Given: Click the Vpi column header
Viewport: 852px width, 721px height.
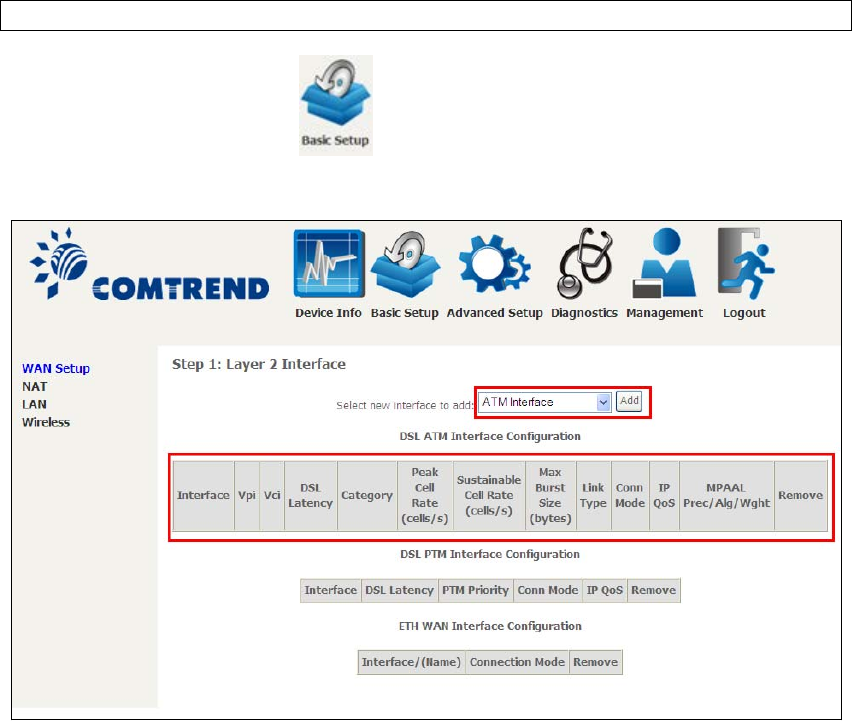Looking at the screenshot, I should pos(247,496).
